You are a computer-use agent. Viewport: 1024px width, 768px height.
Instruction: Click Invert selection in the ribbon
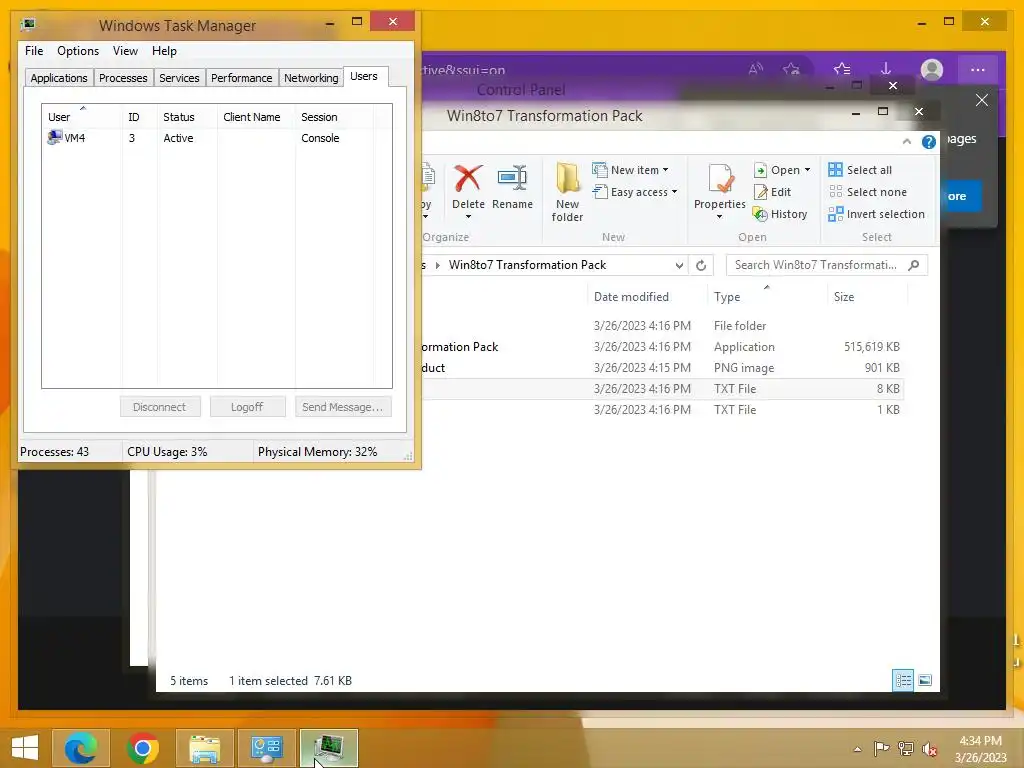click(876, 214)
